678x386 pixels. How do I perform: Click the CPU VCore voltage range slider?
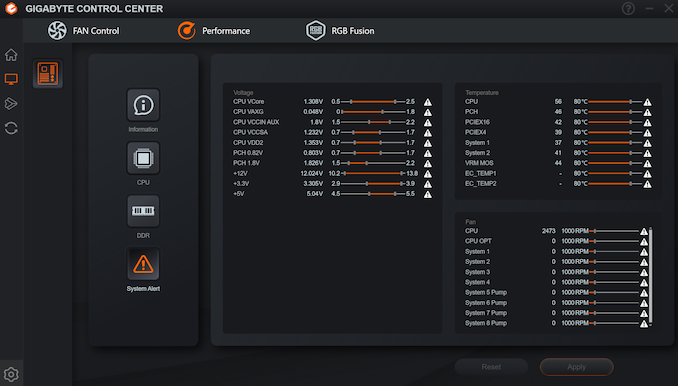(x=373, y=102)
